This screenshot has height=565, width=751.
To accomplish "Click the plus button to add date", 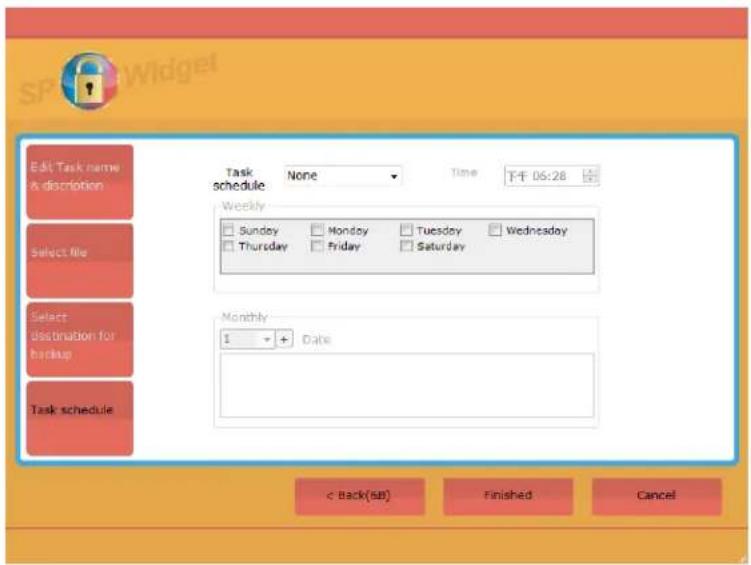I will click(x=284, y=339).
